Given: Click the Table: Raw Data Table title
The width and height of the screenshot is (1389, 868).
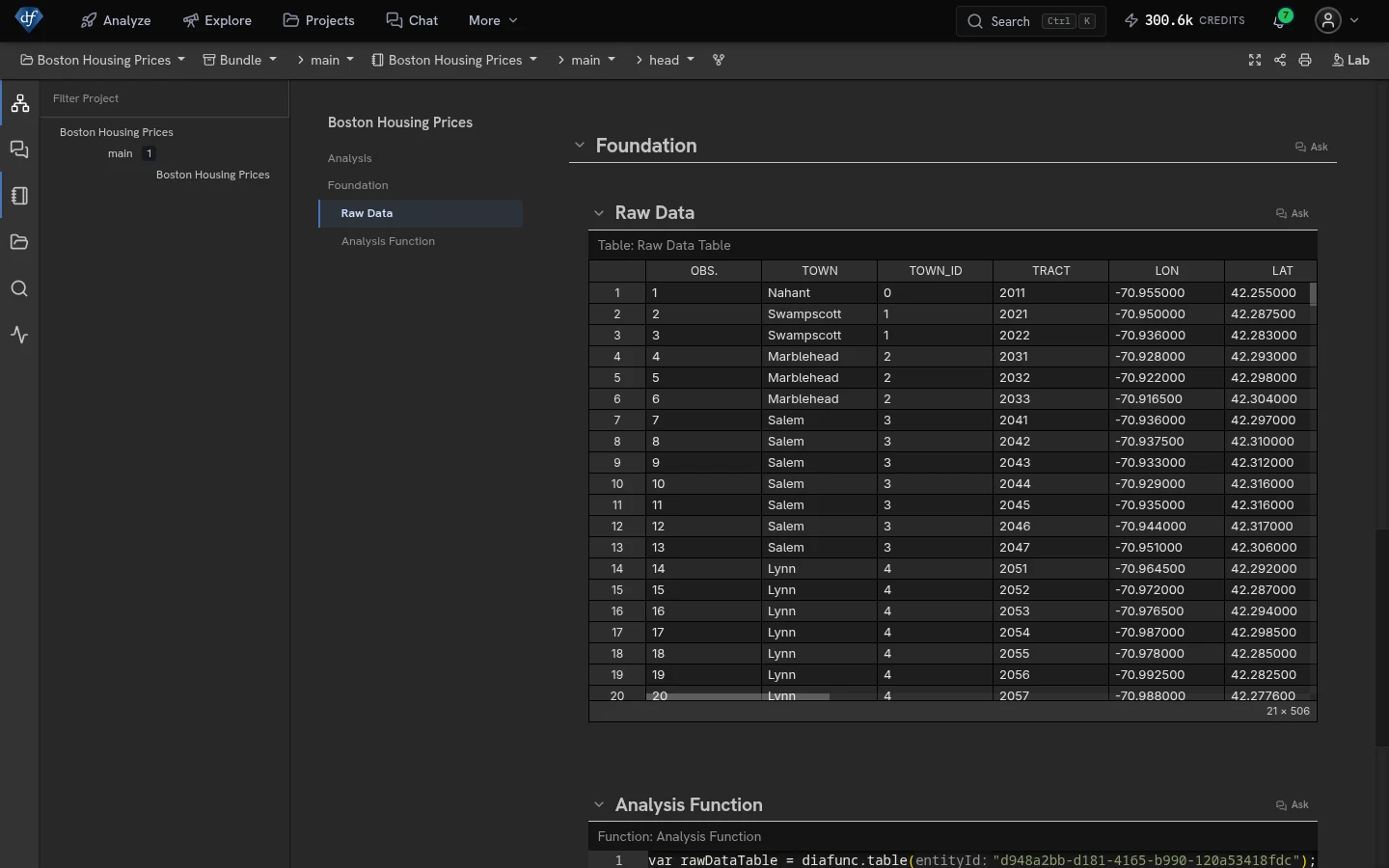Looking at the screenshot, I should [x=665, y=245].
